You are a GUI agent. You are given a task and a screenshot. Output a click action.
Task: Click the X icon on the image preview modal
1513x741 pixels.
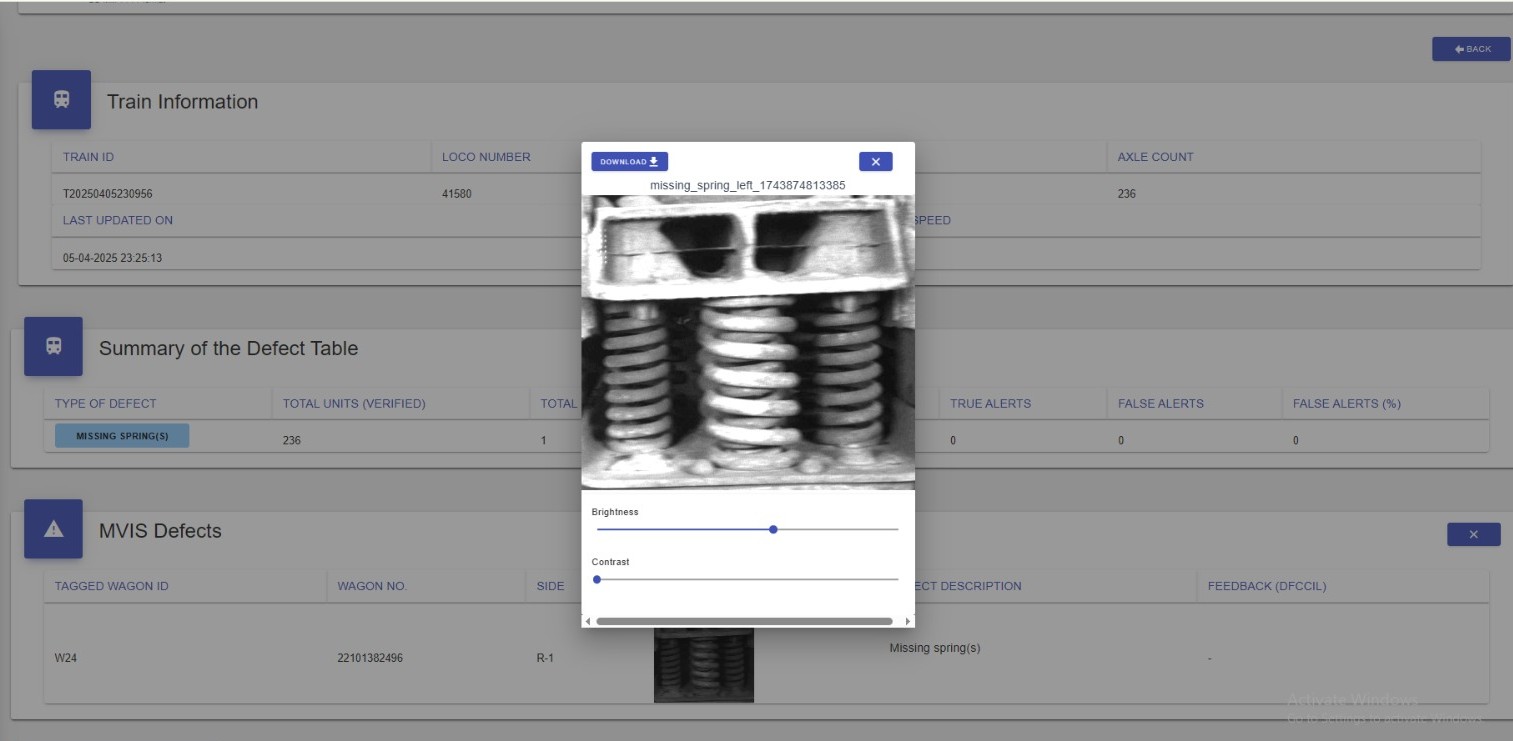[x=876, y=161]
